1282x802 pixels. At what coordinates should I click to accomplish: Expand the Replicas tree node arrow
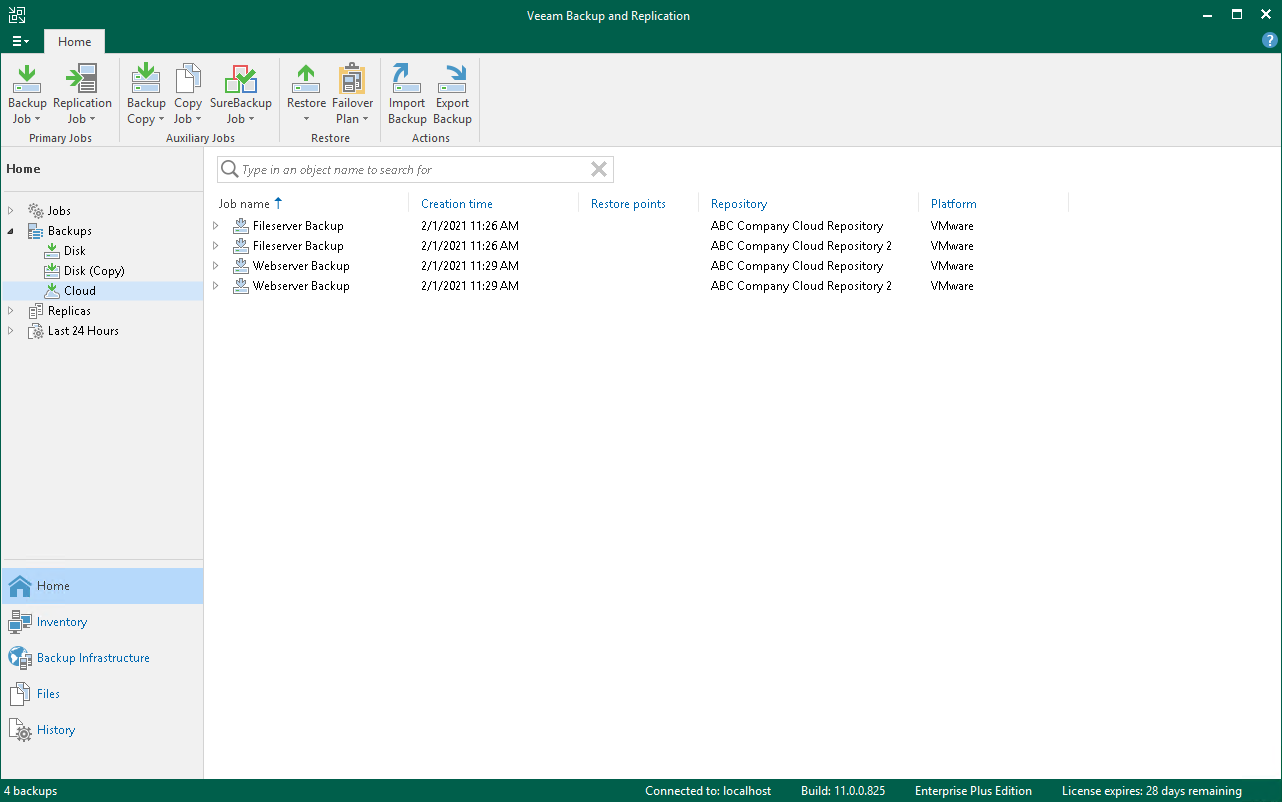click(11, 311)
